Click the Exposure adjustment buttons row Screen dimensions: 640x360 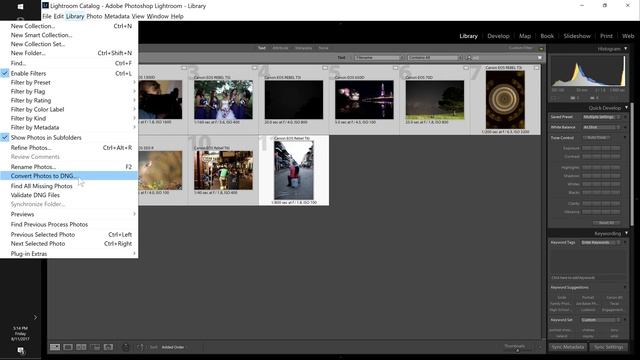(601, 148)
